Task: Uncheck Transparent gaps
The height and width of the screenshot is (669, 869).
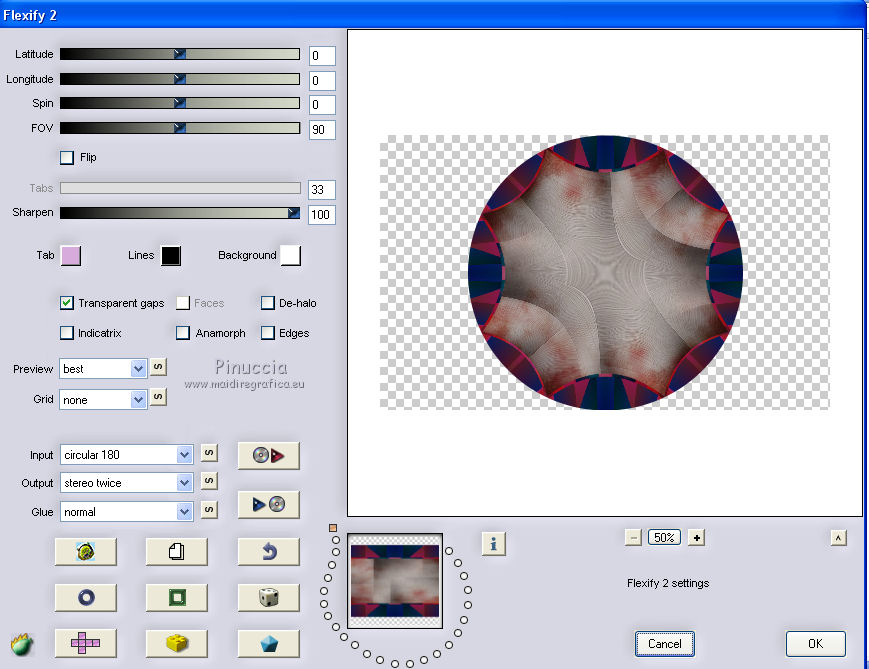Action: point(67,303)
